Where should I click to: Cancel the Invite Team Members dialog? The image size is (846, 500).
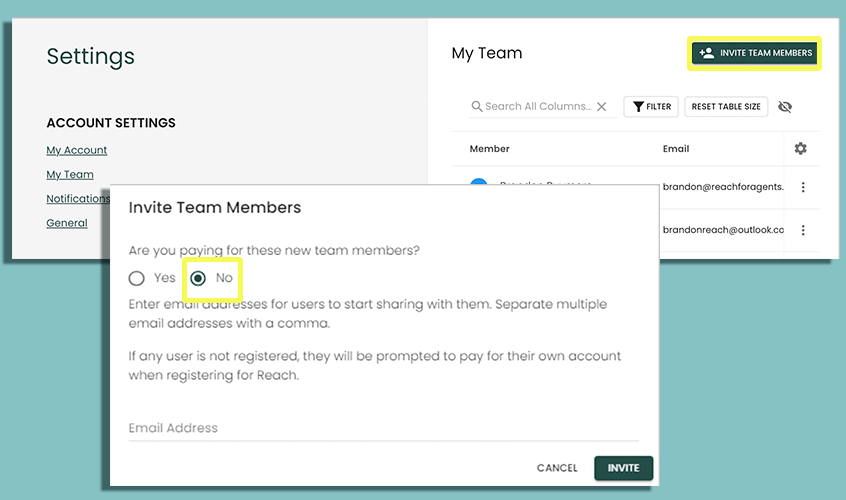coord(557,468)
